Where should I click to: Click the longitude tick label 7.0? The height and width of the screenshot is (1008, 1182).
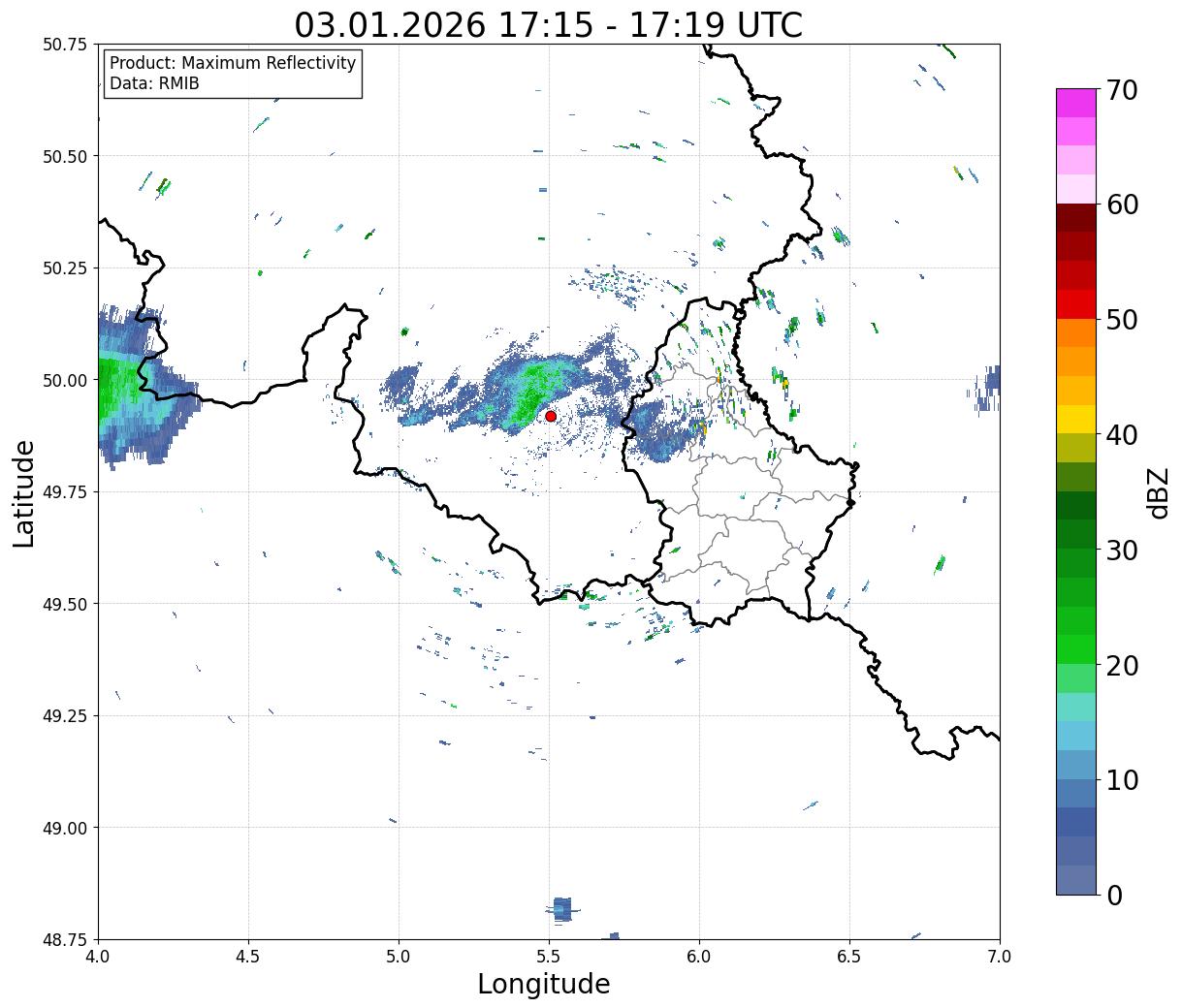pos(1000,956)
